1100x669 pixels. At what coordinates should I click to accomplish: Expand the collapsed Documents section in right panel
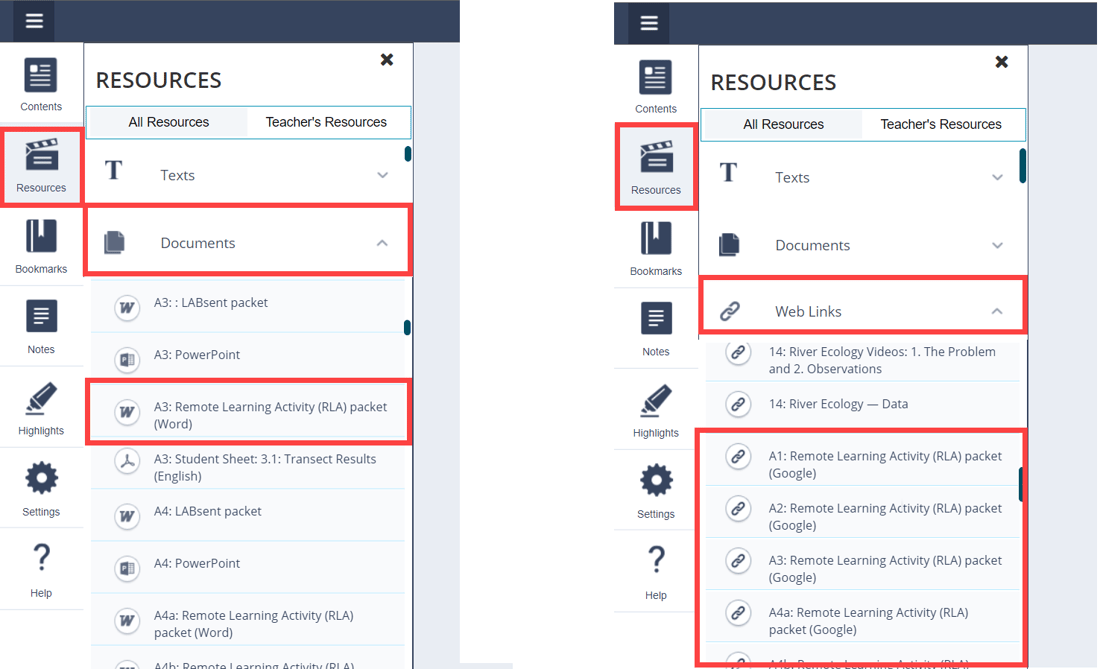[x=997, y=245]
